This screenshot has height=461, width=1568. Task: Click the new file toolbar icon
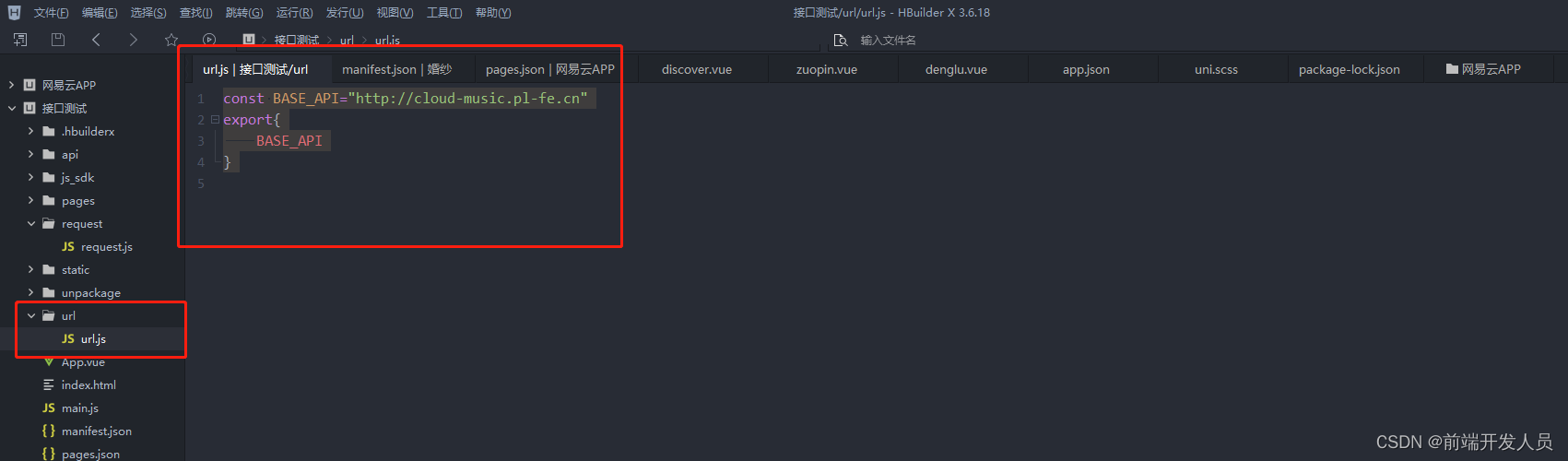coord(20,40)
